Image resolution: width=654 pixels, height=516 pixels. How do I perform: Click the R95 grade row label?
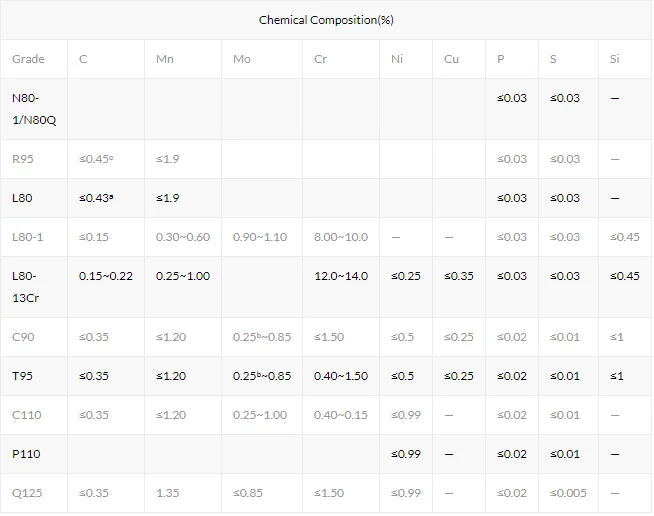24,159
